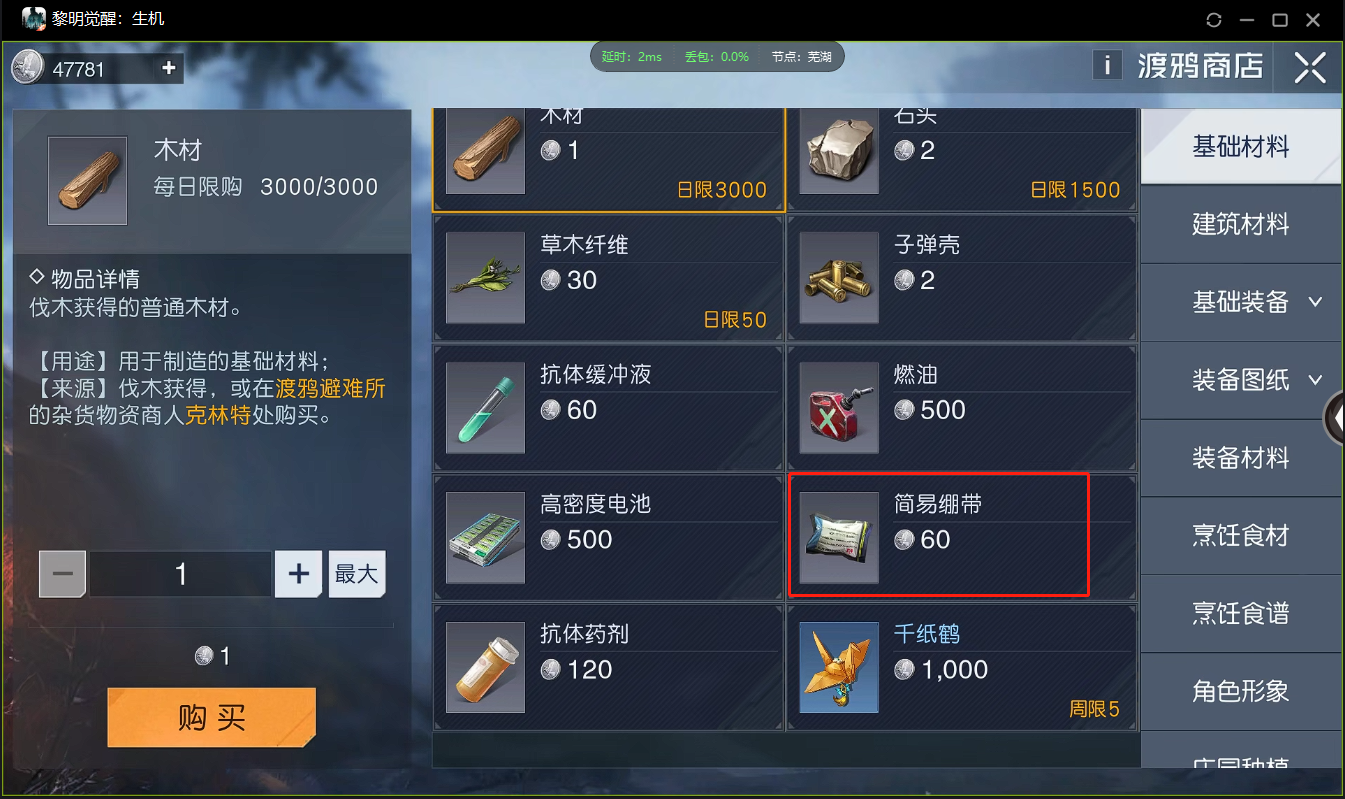Expand the 装备图纸 category chevron
The width and height of the screenshot is (1345, 799).
[1315, 380]
